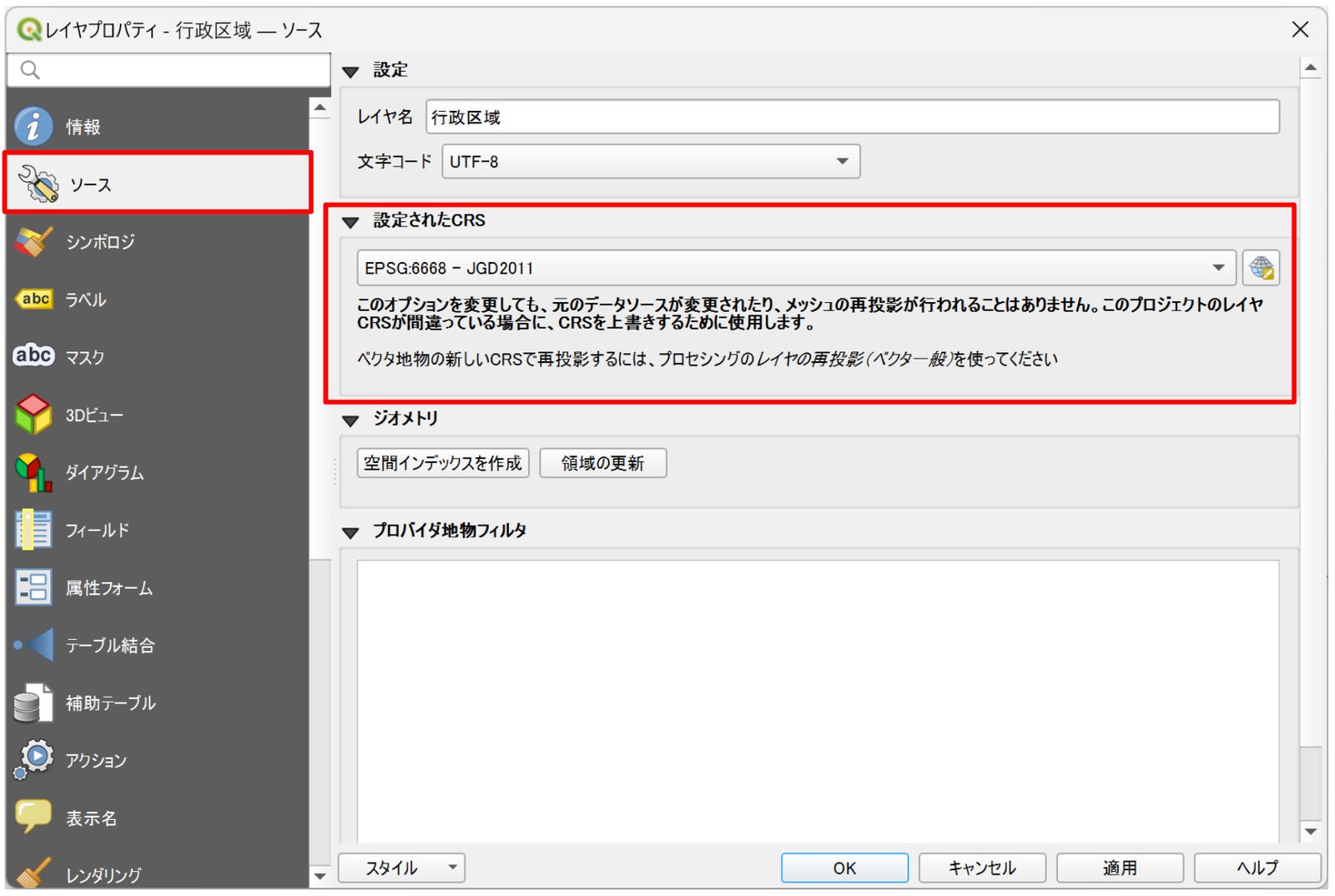This screenshot has height=896, width=1335.
Task: Click the Select CRS globe icon button
Action: coord(1261,268)
